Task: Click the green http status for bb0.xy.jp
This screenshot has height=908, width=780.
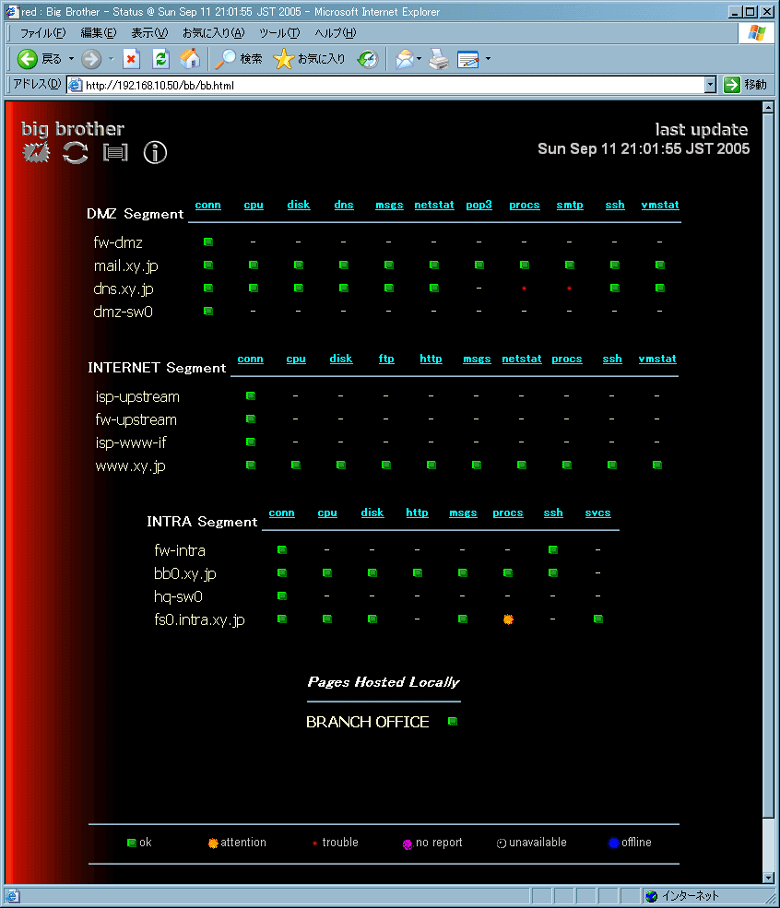Action: coord(418,573)
